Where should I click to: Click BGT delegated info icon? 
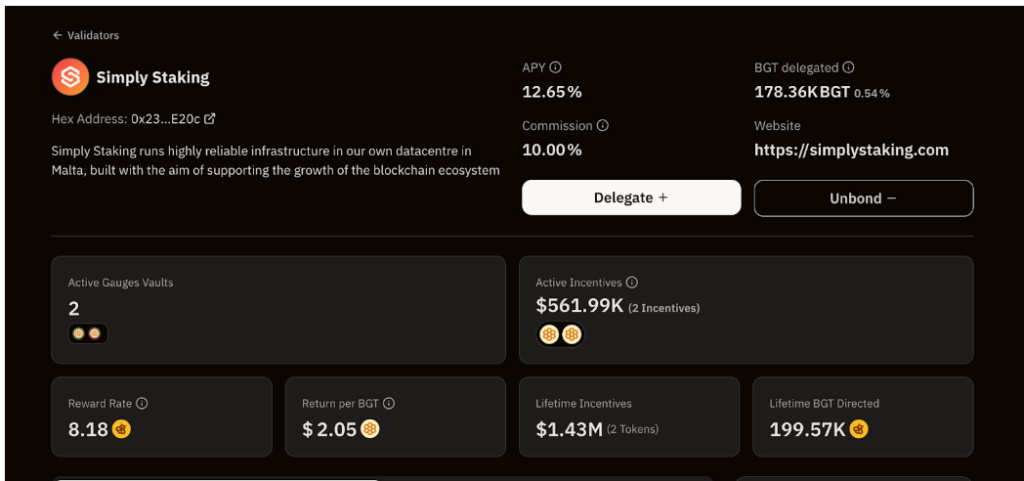coord(848,68)
